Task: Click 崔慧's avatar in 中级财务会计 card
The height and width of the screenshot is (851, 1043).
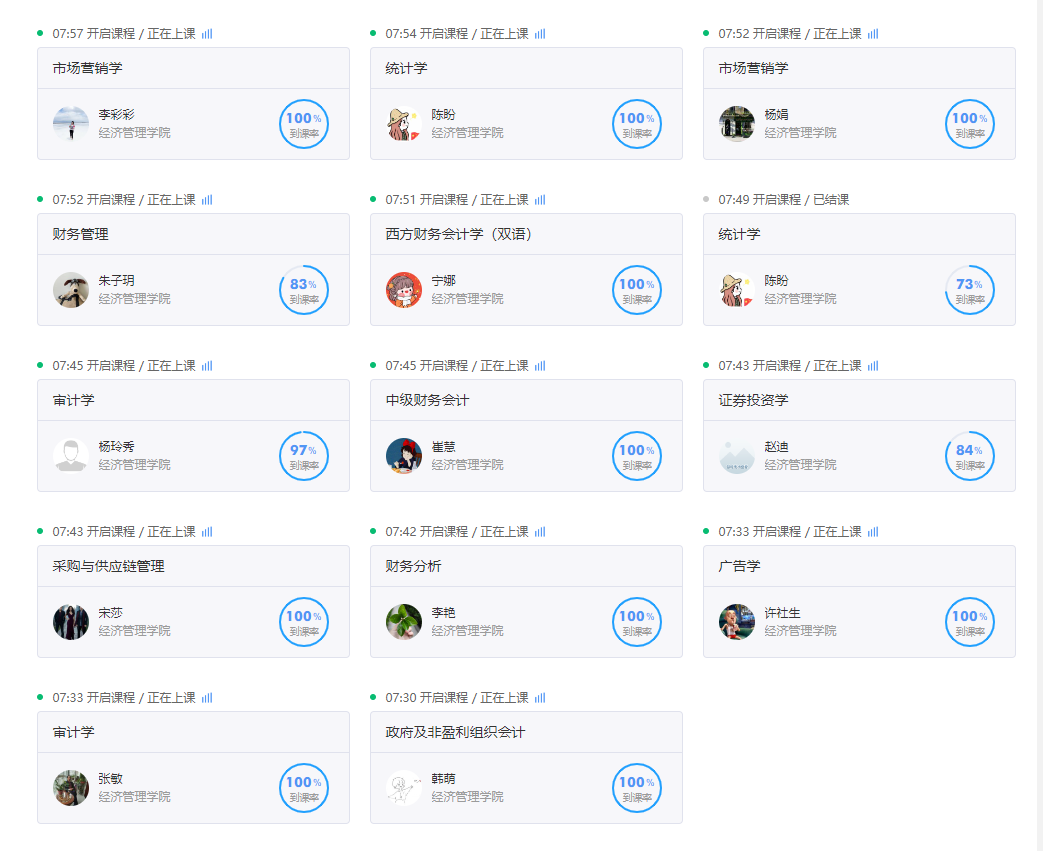Action: 404,456
